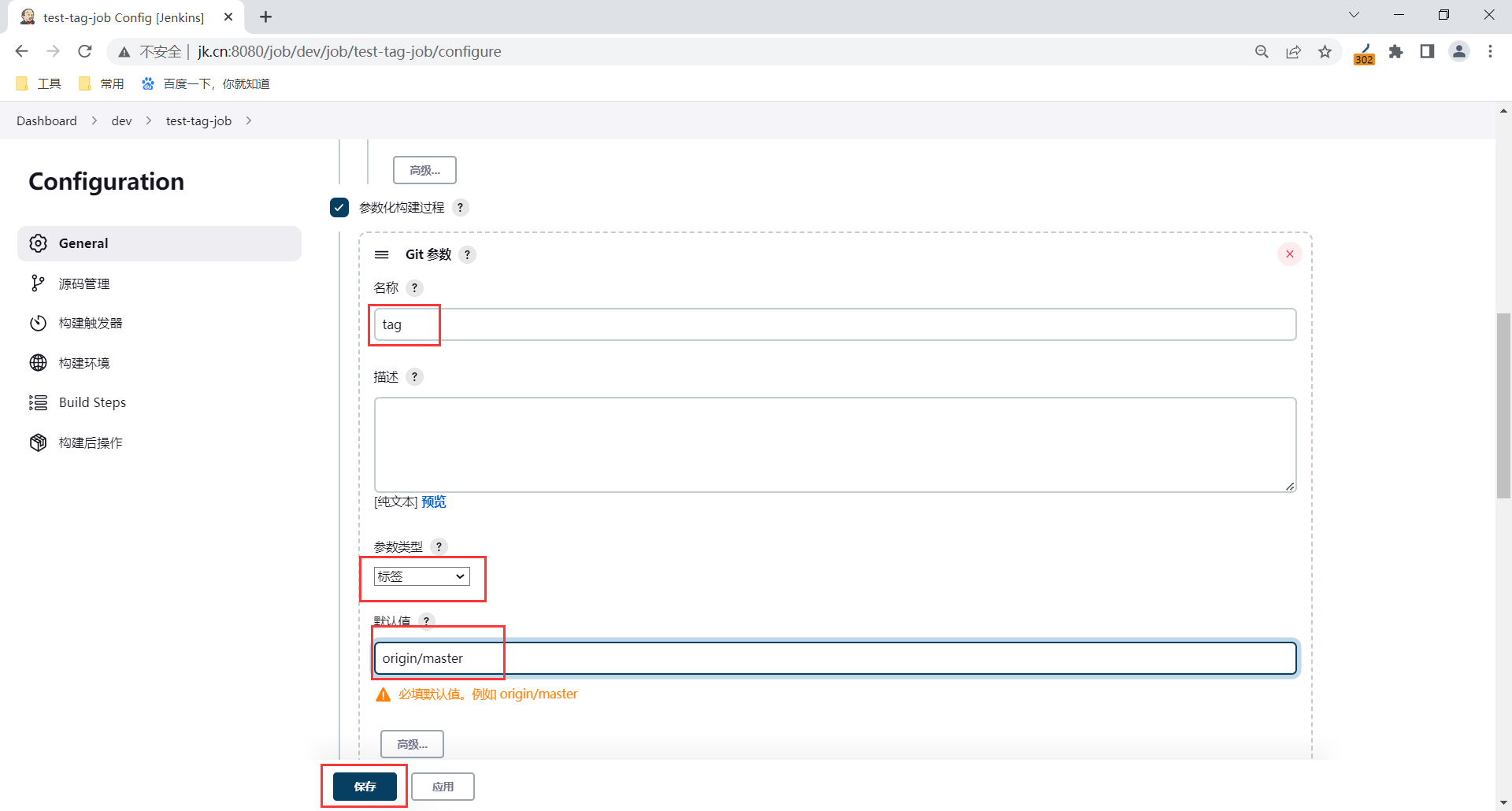Show help for 描述 field
This screenshot has height=811, width=1512.
(415, 376)
